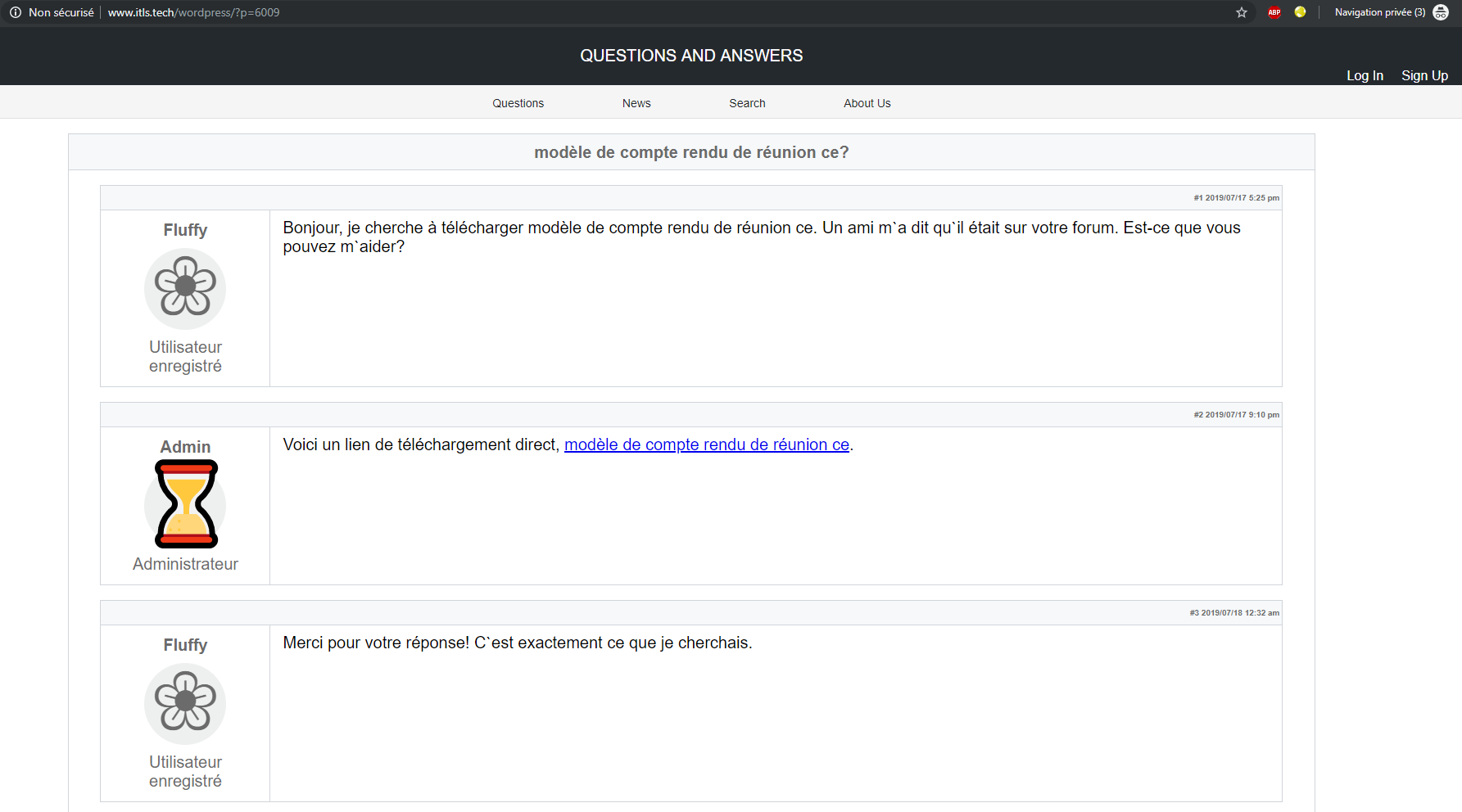Click the Sign Up link

tap(1424, 75)
